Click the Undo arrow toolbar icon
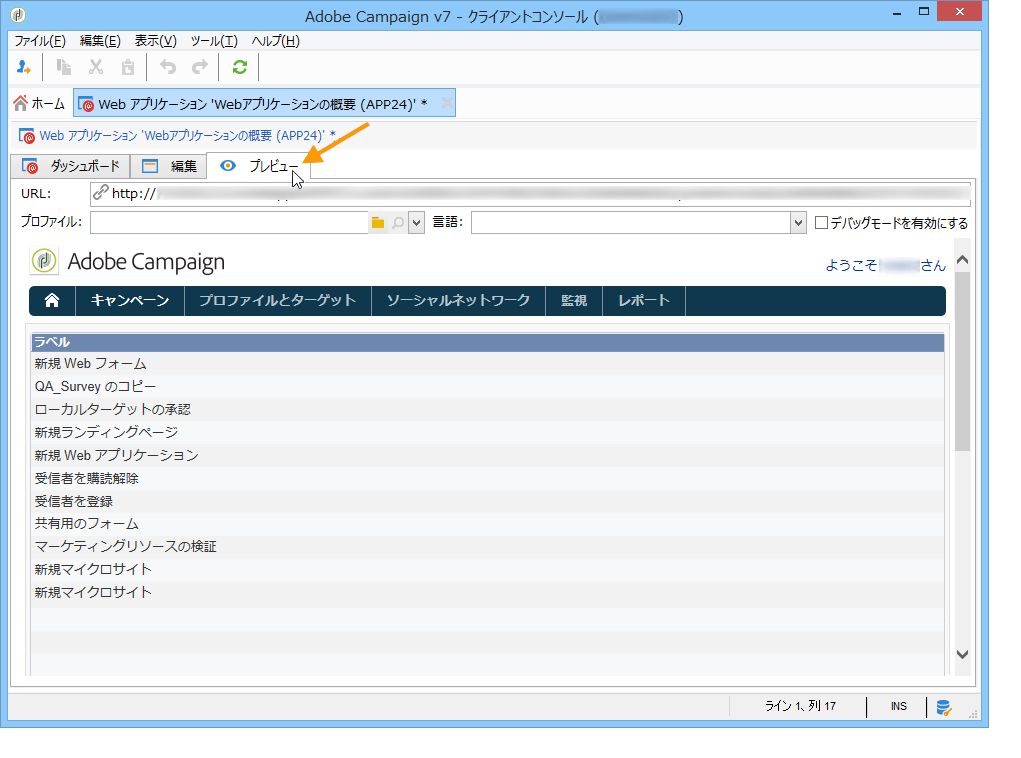 point(168,67)
